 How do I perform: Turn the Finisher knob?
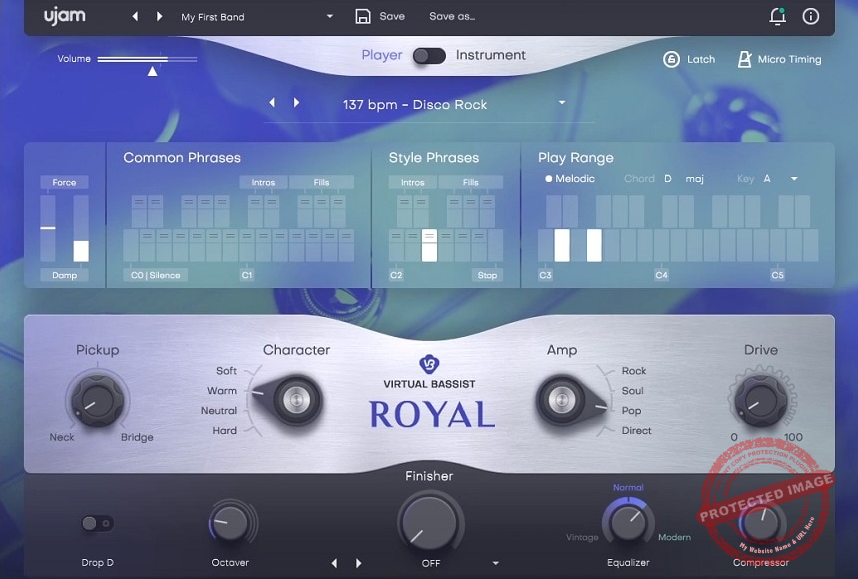pos(430,523)
